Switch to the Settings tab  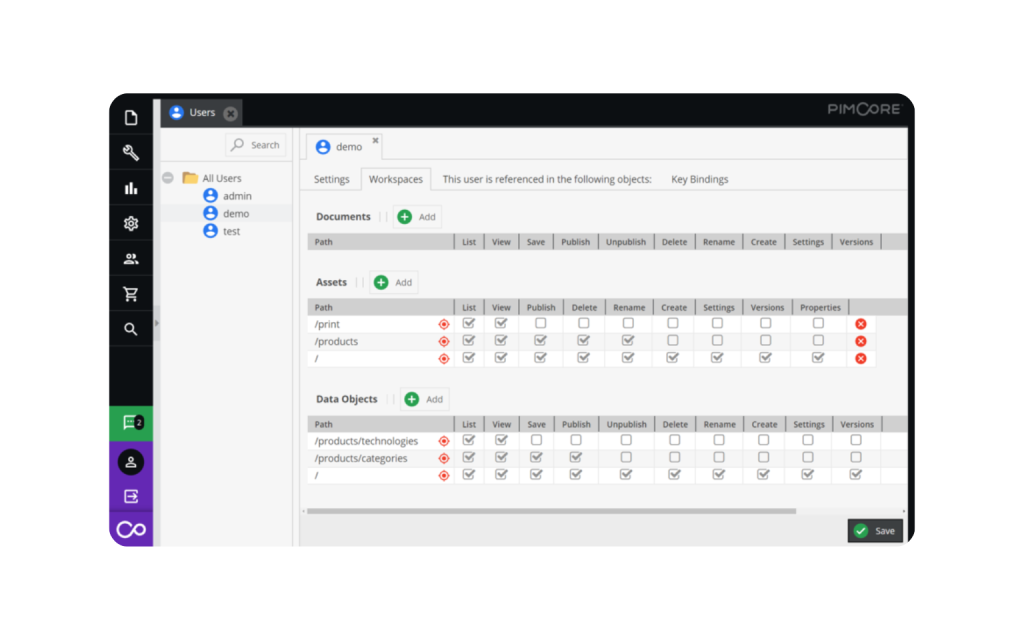pyautogui.click(x=331, y=180)
